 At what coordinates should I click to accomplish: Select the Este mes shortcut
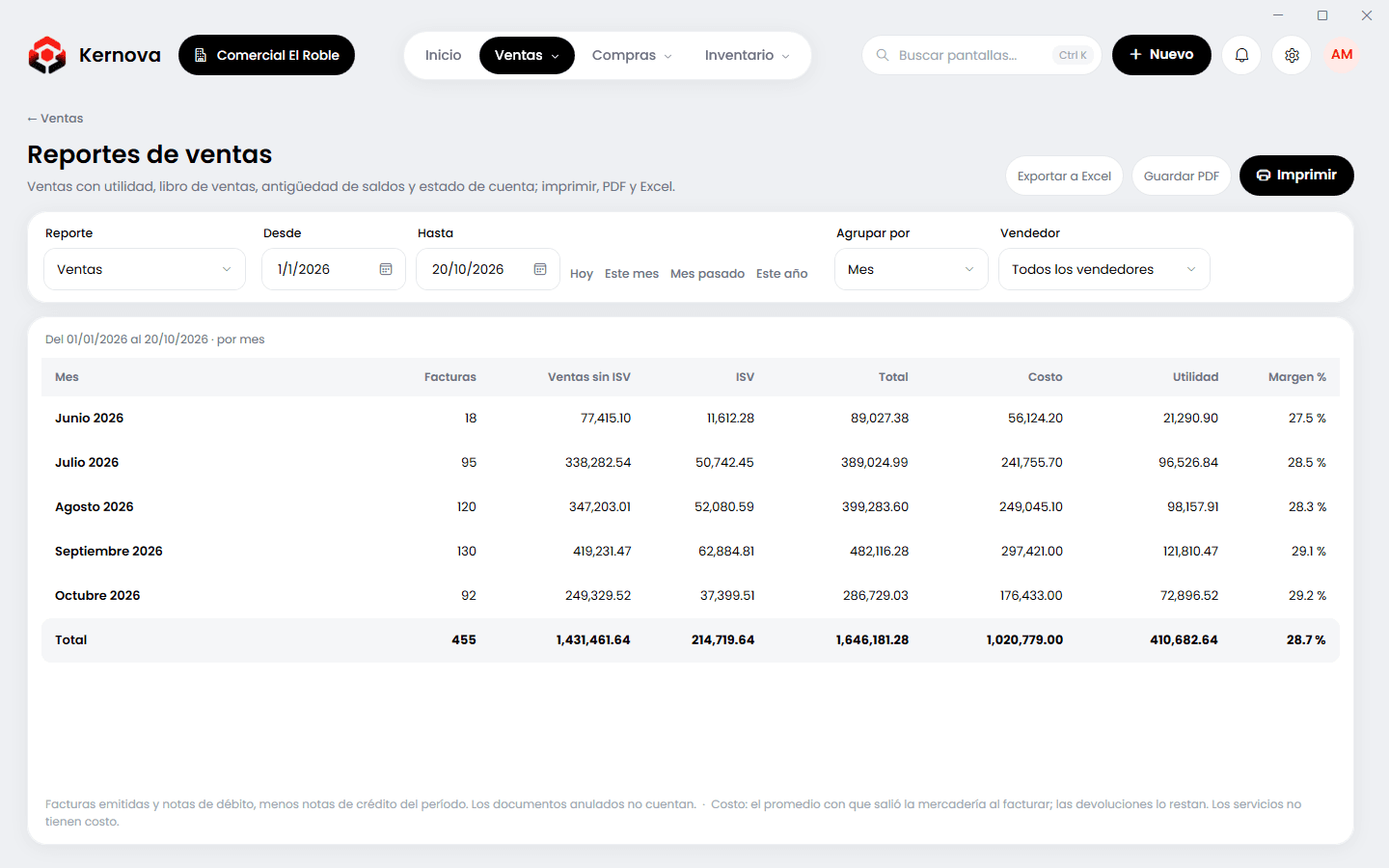pos(632,274)
